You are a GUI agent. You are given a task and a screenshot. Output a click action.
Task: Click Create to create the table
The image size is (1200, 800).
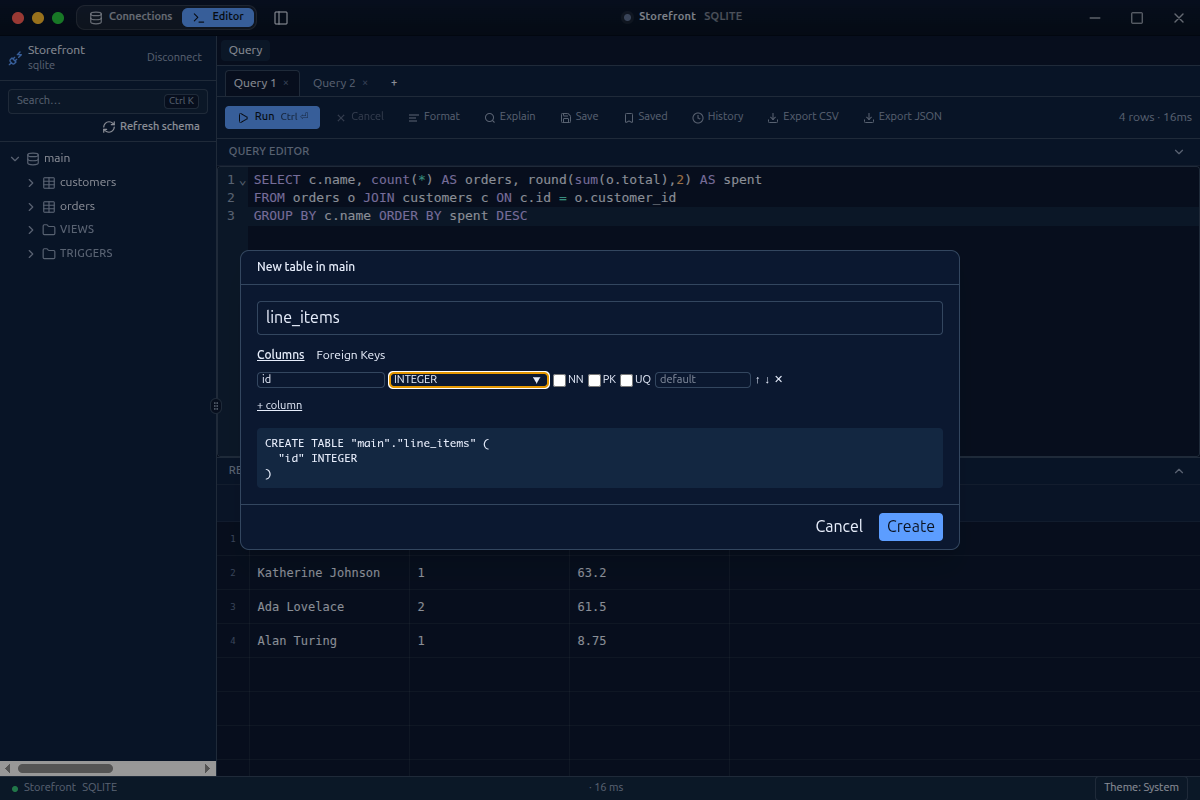click(x=911, y=526)
